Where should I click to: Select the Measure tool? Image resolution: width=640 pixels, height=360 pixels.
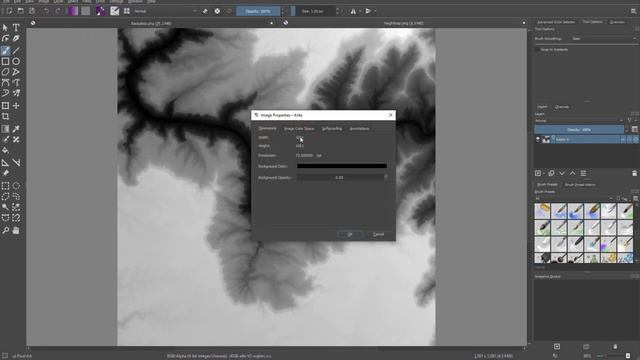(x=16, y=163)
